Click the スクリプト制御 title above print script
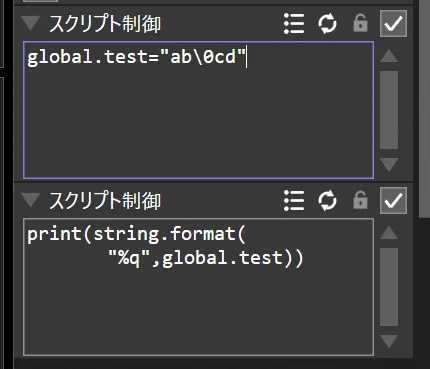430x369 pixels. [x=105, y=201]
